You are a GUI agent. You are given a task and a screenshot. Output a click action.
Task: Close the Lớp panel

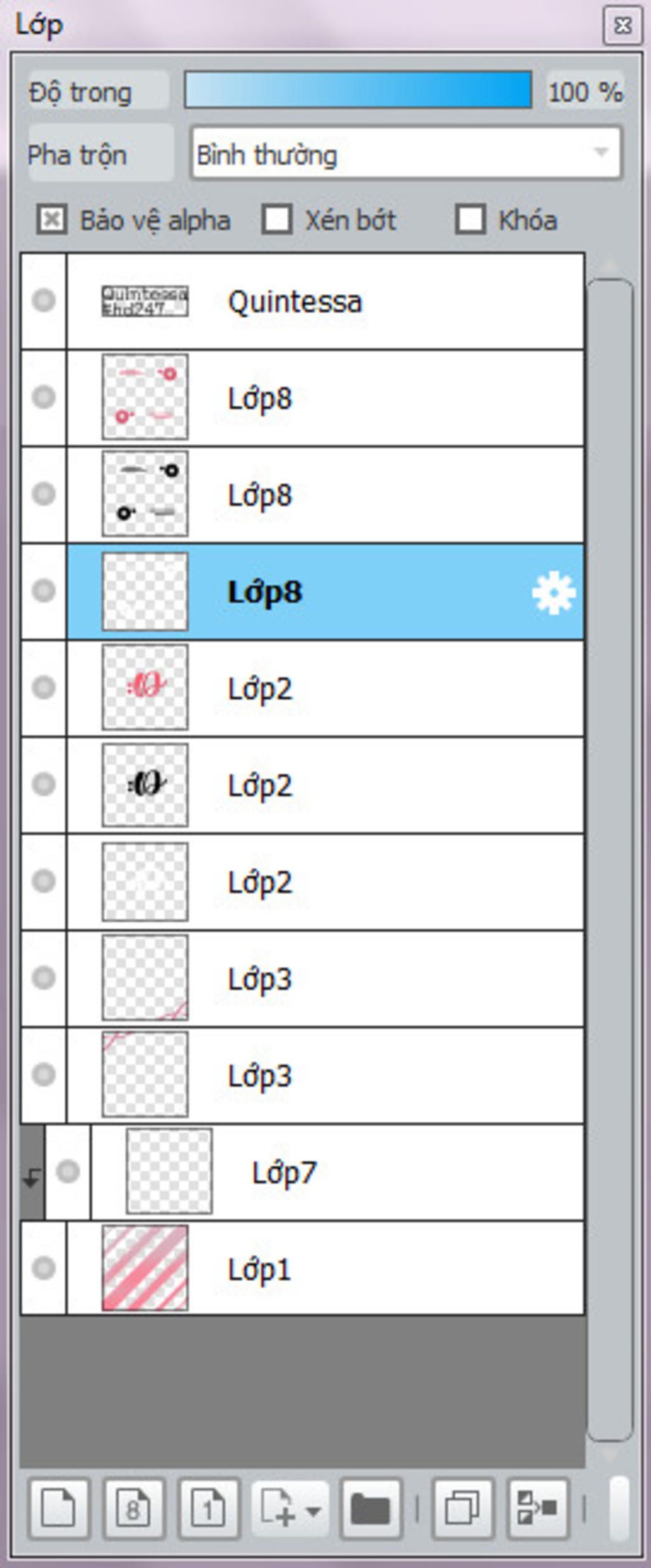pyautogui.click(x=622, y=25)
